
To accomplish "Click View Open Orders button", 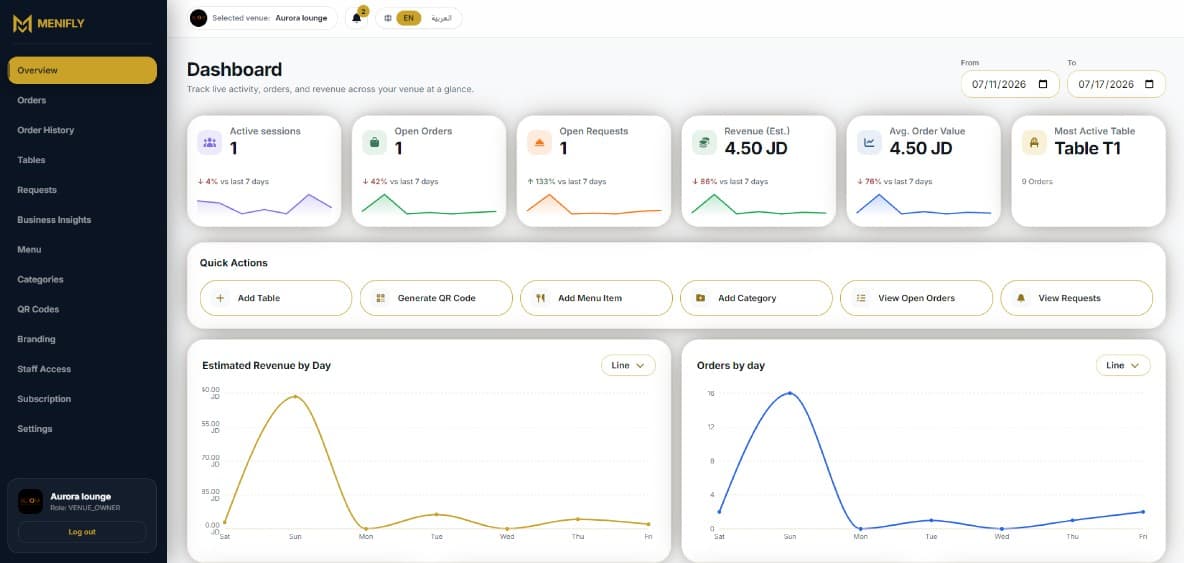I will (916, 298).
